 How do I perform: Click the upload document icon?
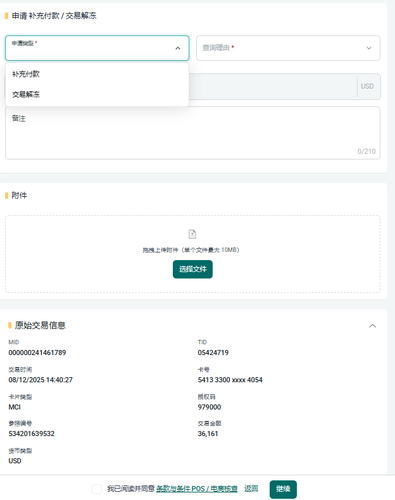[192, 234]
